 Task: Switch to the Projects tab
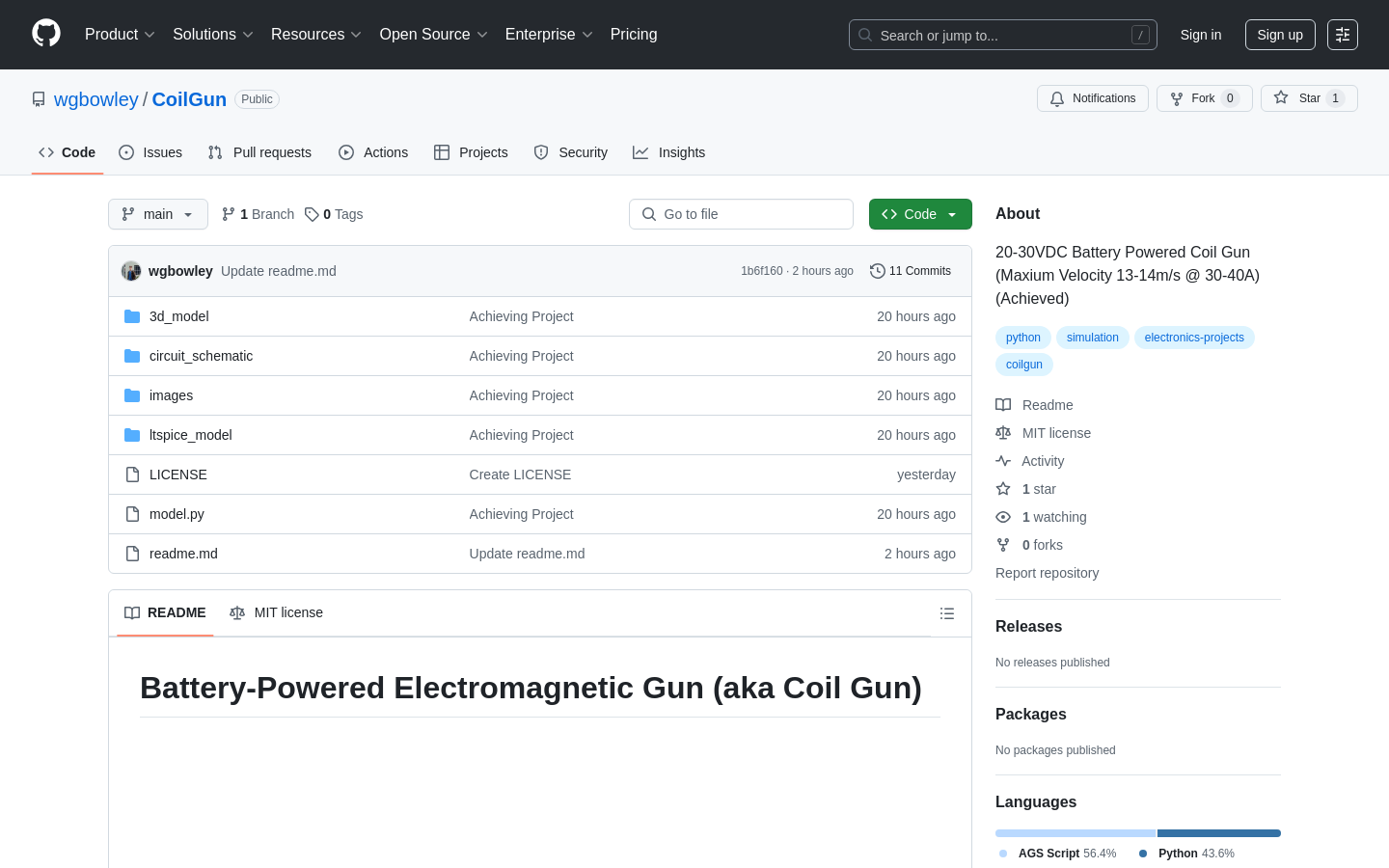(471, 152)
